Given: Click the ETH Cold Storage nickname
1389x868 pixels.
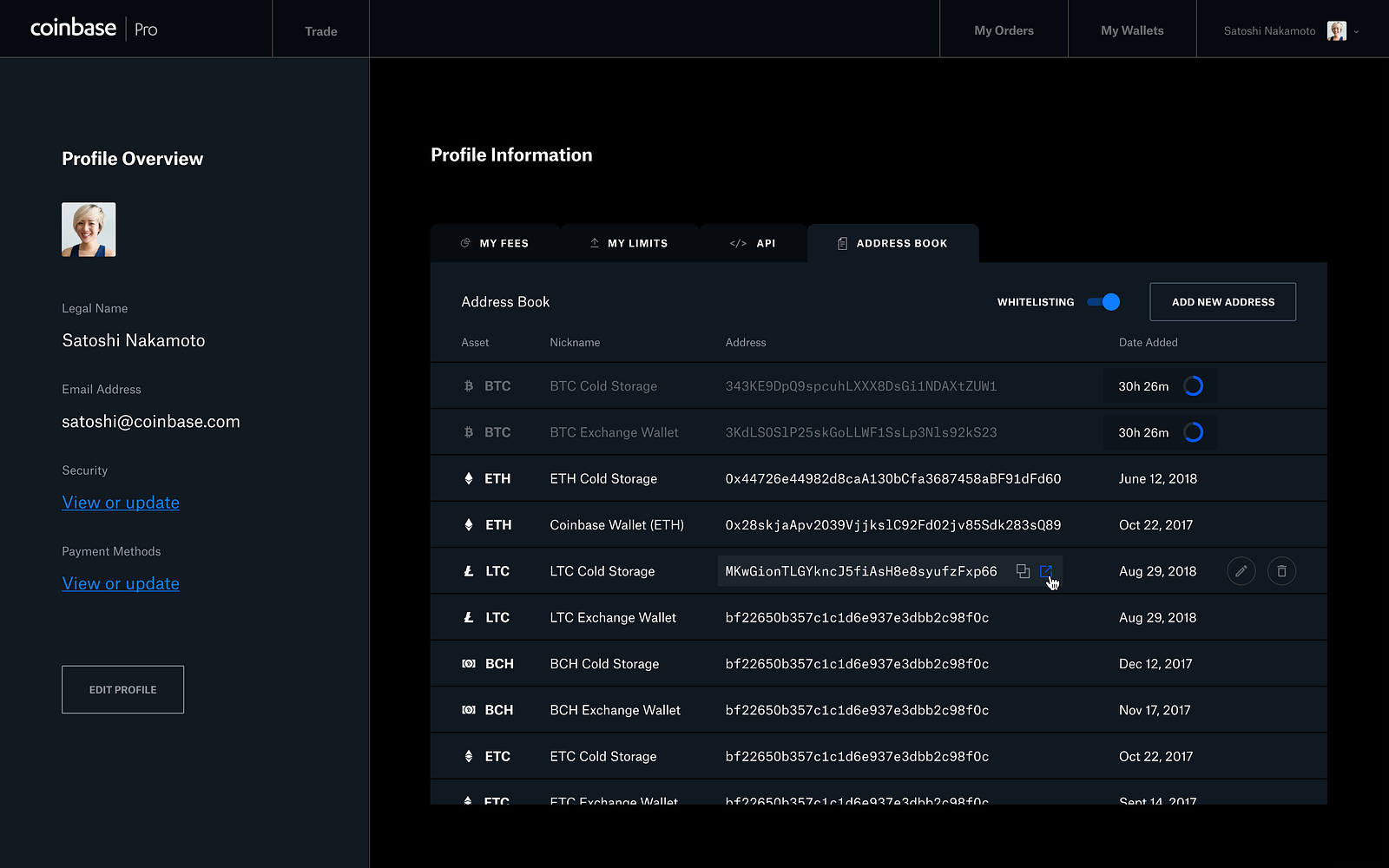Looking at the screenshot, I should point(603,479).
